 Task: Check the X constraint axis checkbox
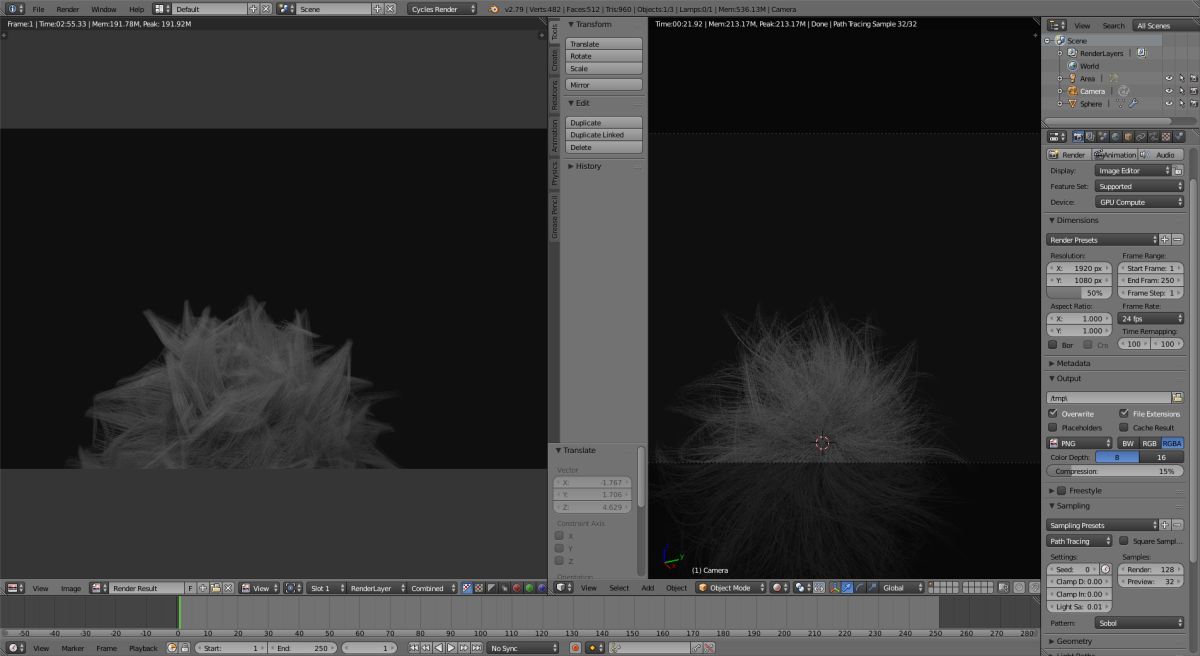[560, 536]
